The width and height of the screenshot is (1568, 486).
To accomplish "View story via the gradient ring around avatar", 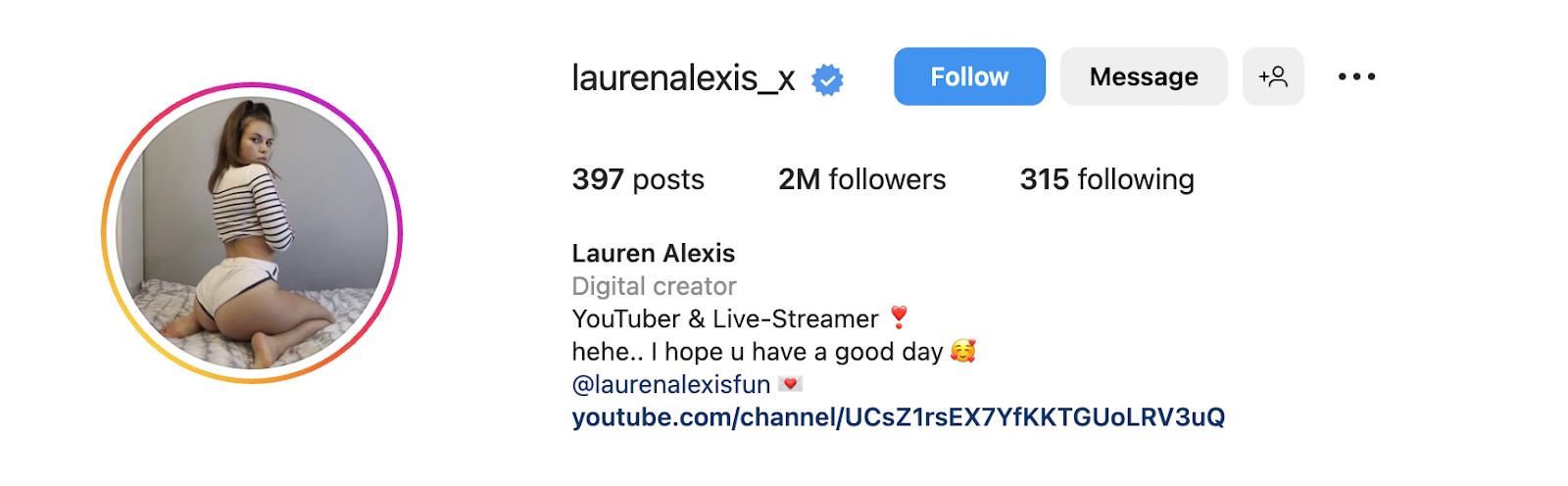I will click(252, 86).
